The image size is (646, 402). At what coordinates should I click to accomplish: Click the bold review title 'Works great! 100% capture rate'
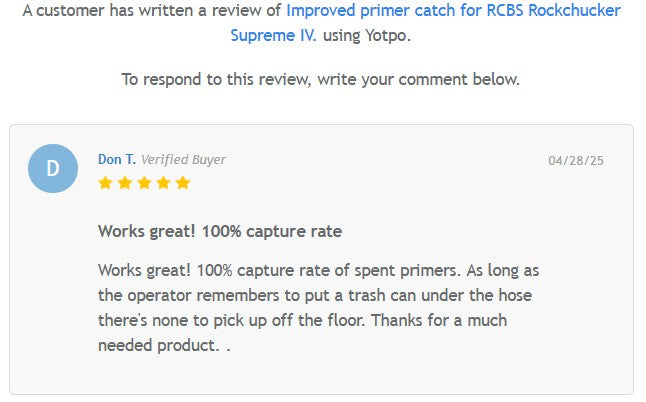pos(220,231)
